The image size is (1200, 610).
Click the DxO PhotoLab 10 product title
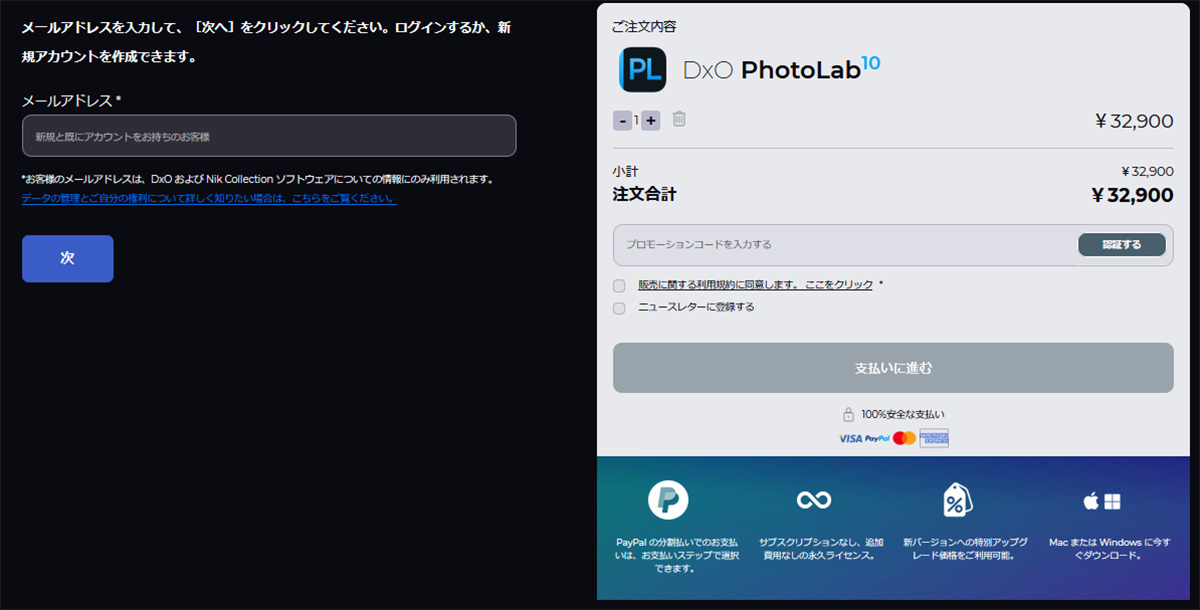click(x=781, y=68)
